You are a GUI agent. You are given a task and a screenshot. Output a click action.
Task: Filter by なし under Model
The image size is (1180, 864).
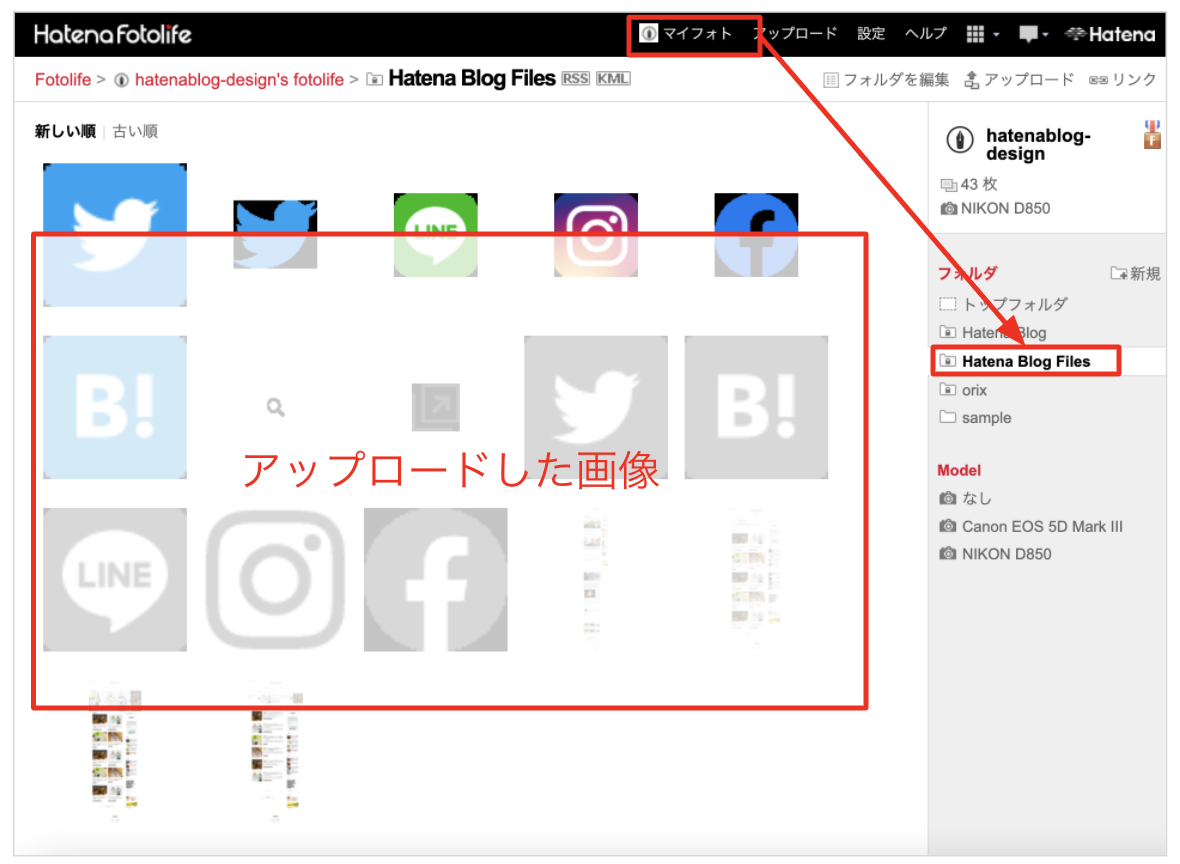click(966, 498)
